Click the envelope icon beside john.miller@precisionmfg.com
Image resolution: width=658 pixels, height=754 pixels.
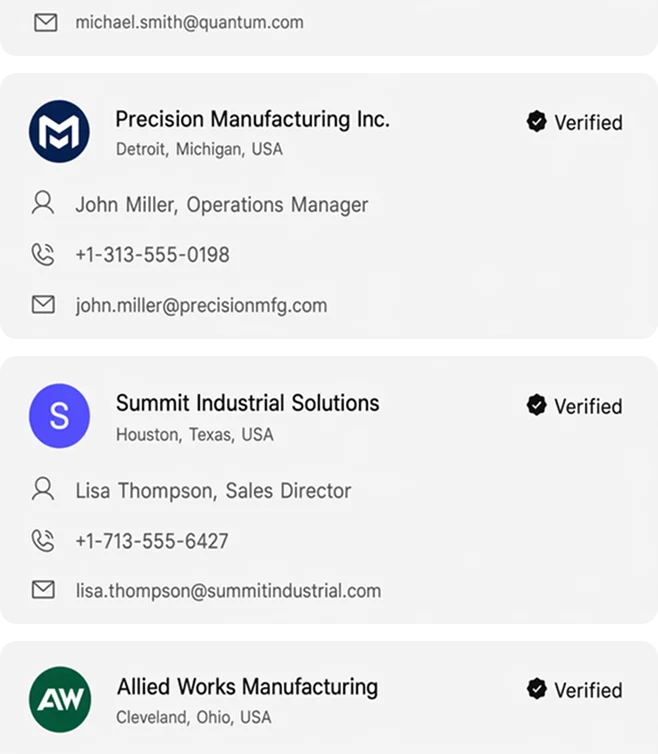[43, 304]
